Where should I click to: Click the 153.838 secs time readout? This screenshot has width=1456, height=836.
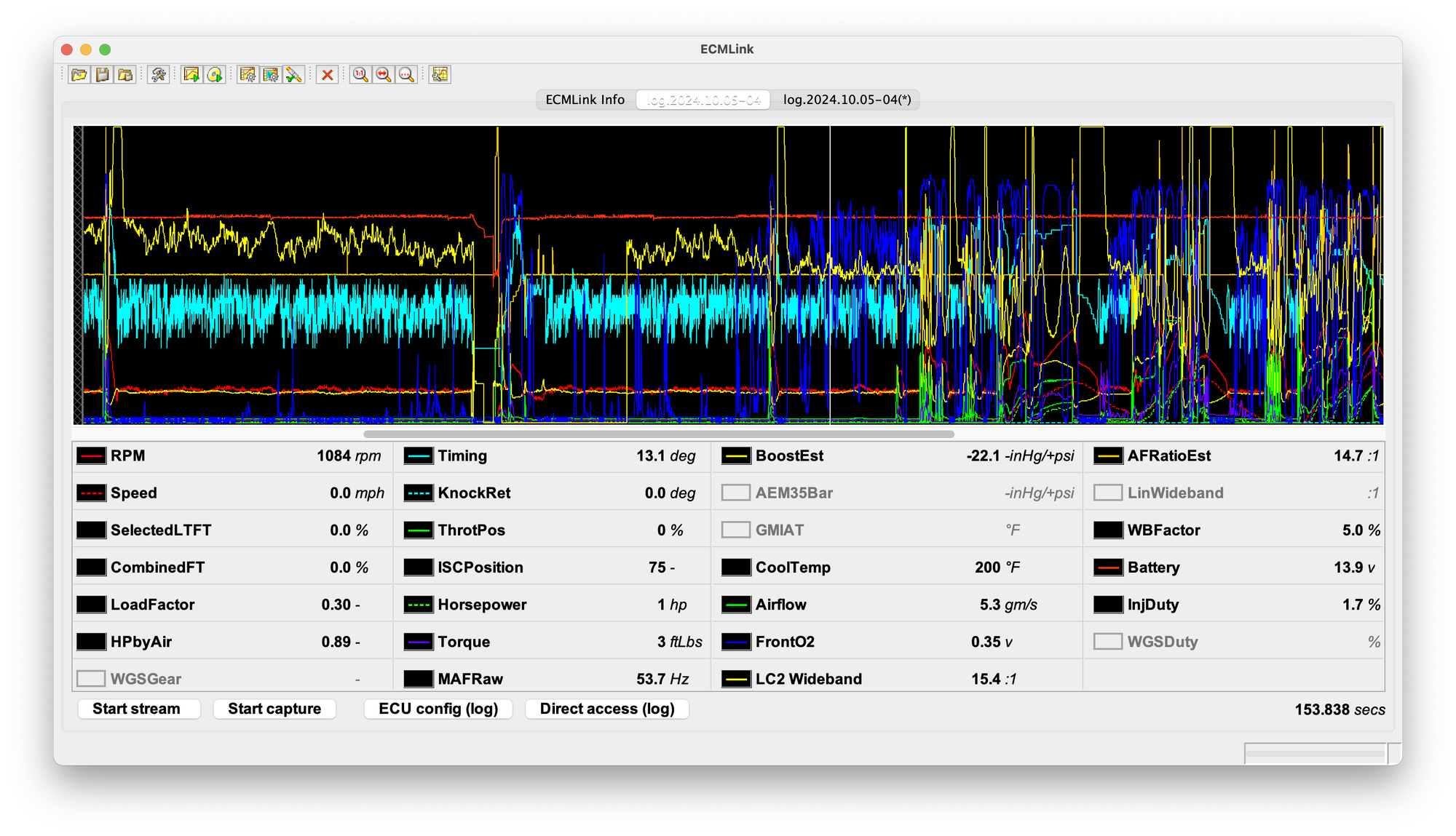pos(1340,709)
